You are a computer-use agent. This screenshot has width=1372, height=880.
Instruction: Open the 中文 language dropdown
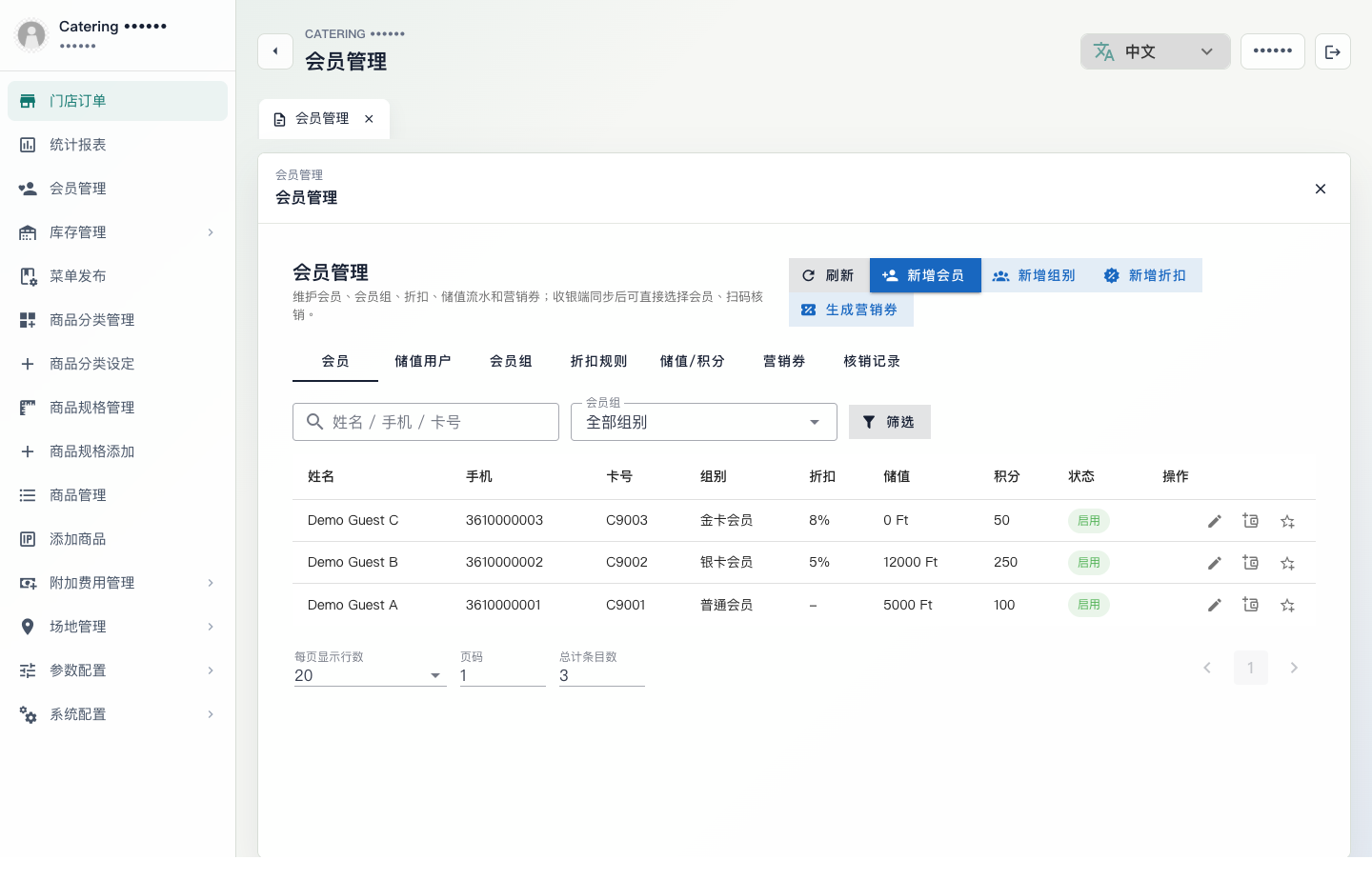1155,51
